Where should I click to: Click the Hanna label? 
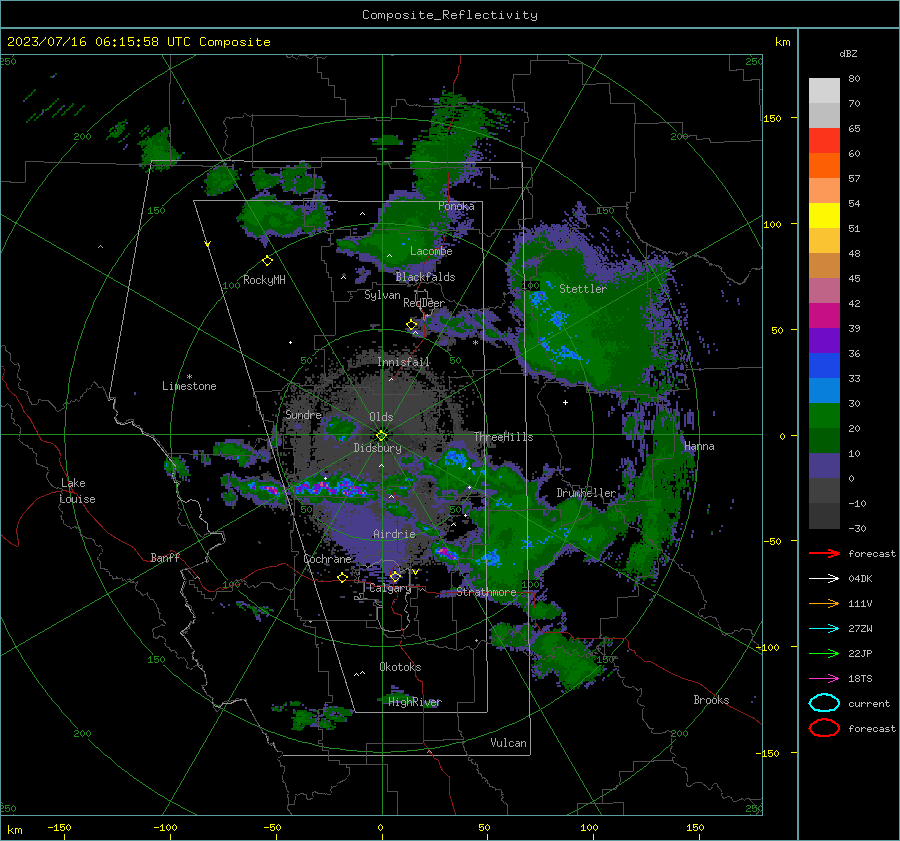pos(699,447)
